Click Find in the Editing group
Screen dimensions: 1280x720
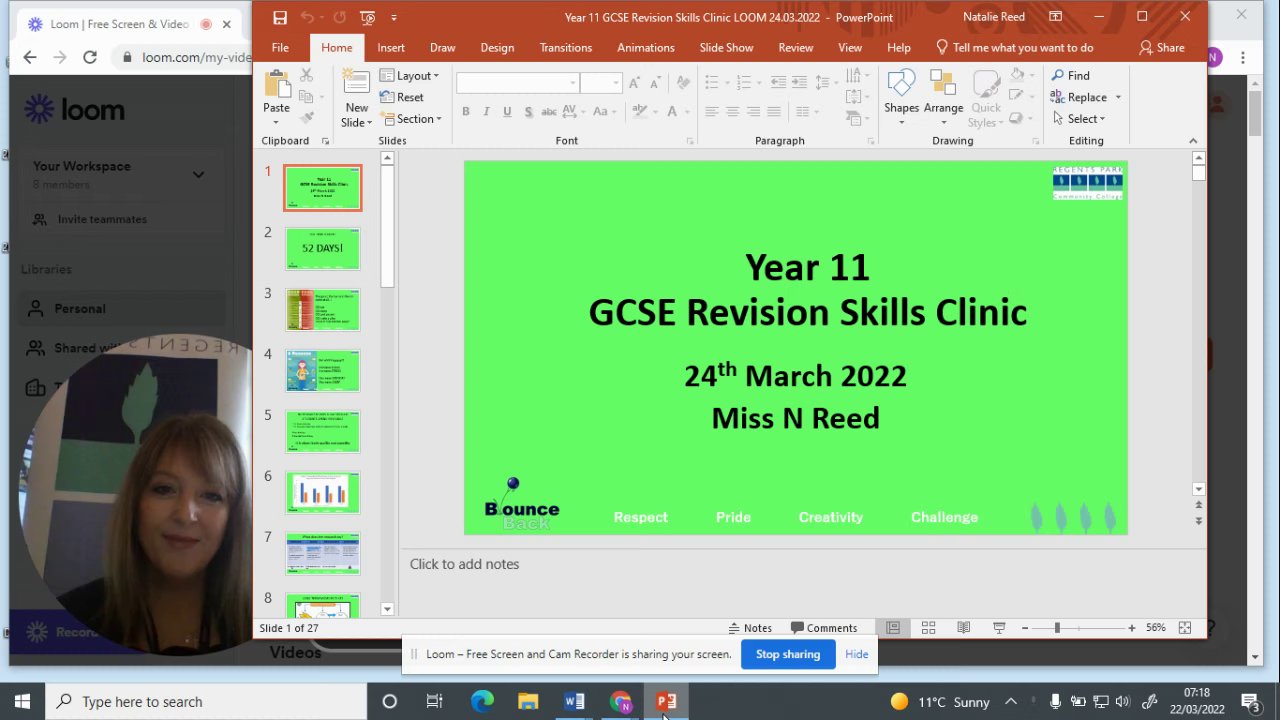(1071, 75)
